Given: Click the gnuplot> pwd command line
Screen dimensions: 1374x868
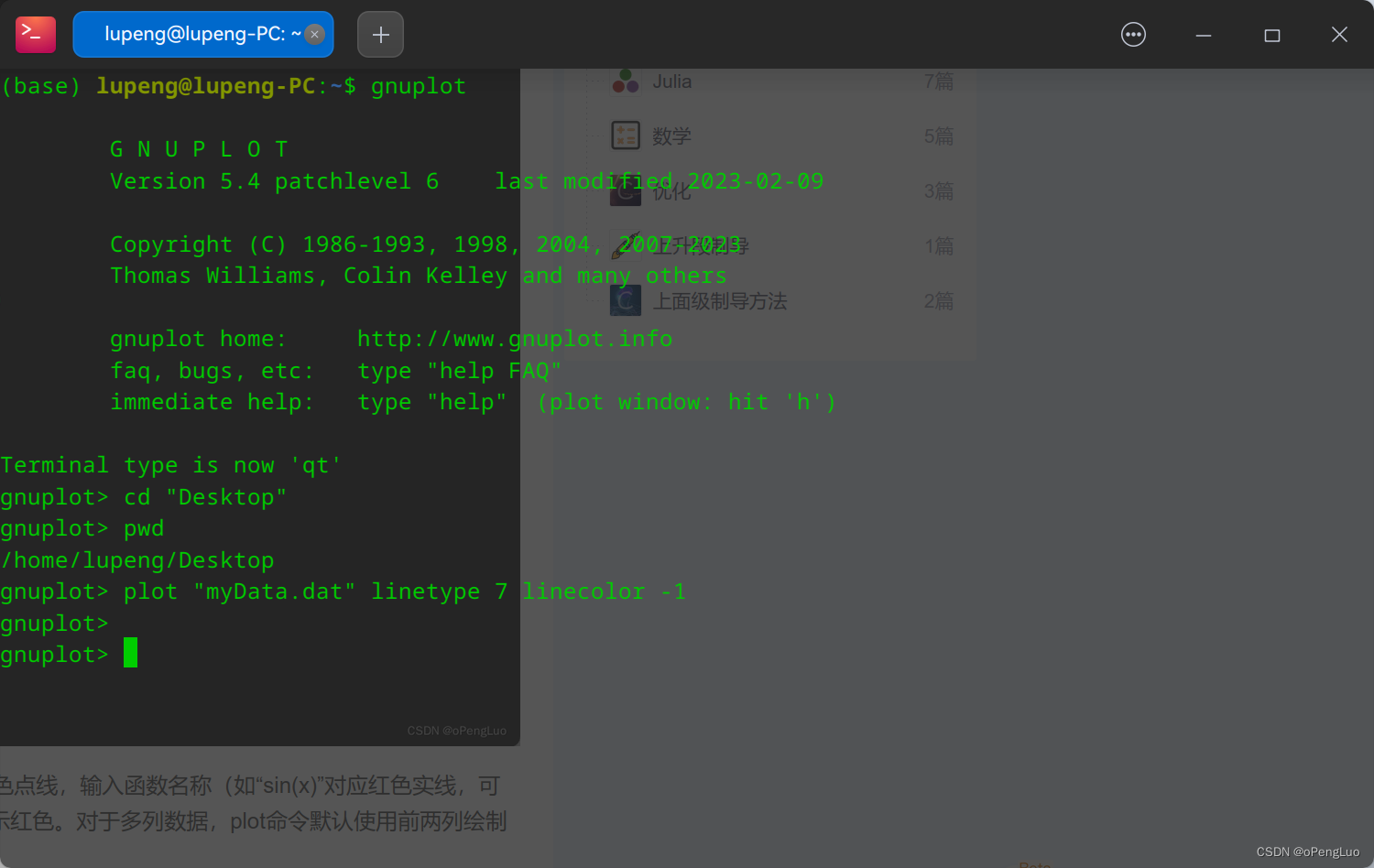Looking at the screenshot, I should click(x=82, y=528).
